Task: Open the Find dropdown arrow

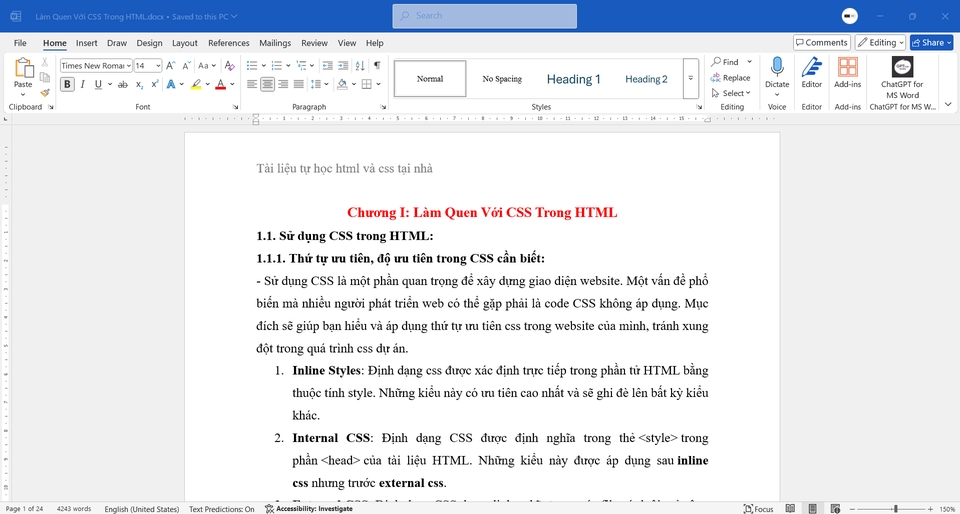Action: point(749,62)
